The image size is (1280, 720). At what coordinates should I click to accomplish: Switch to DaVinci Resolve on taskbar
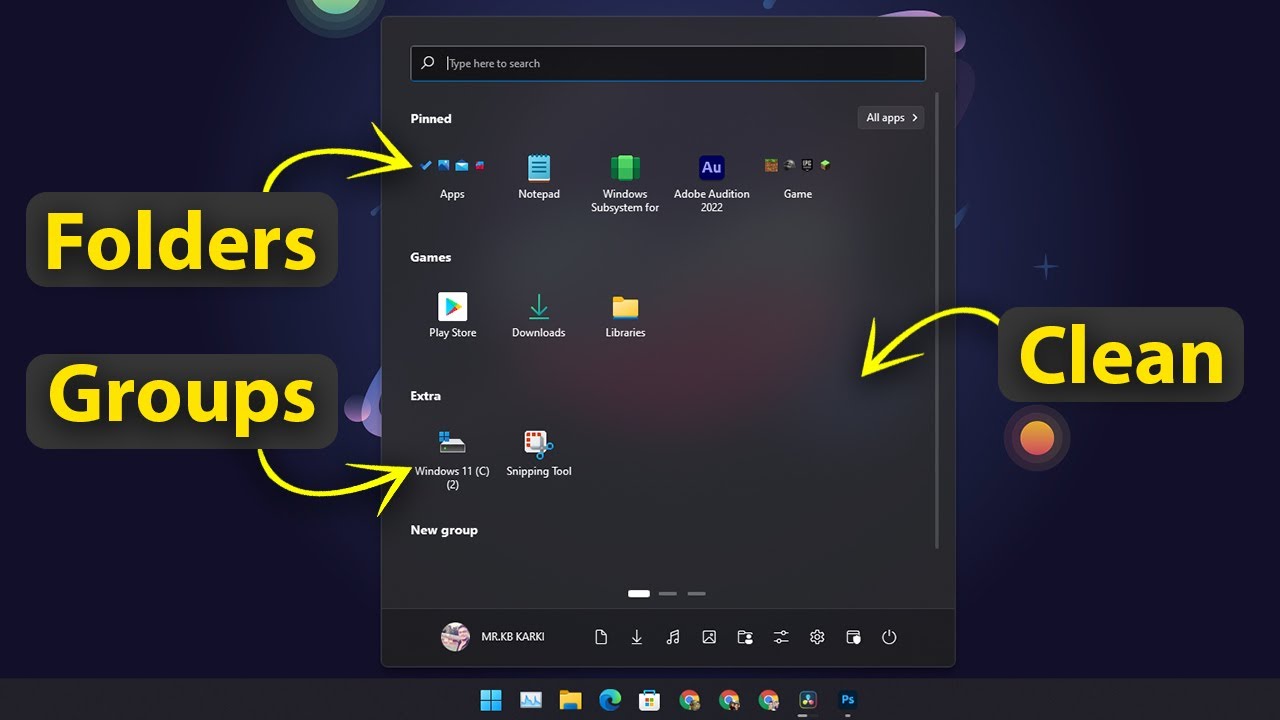click(x=808, y=700)
